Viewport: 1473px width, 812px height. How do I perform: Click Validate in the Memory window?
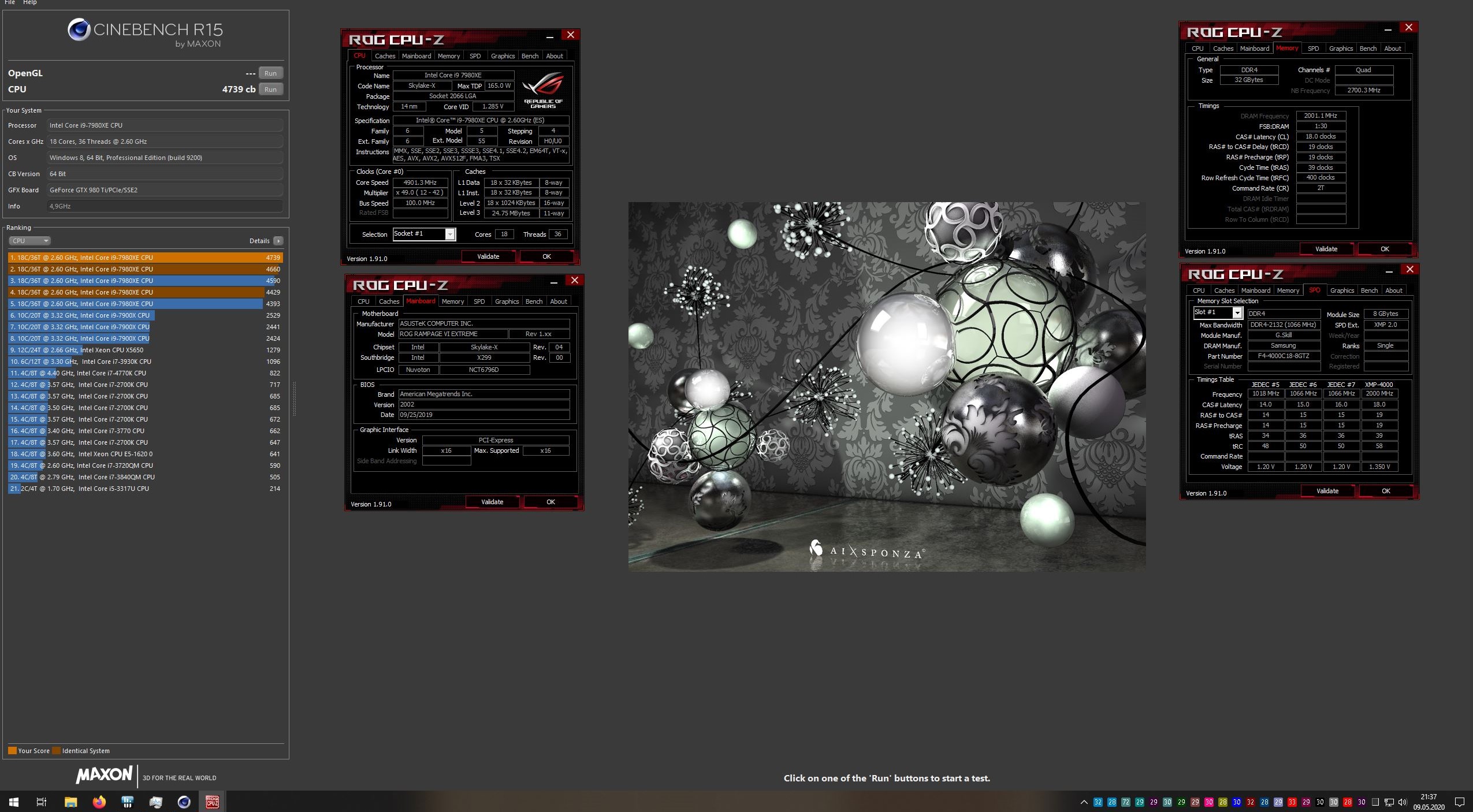coord(1326,249)
